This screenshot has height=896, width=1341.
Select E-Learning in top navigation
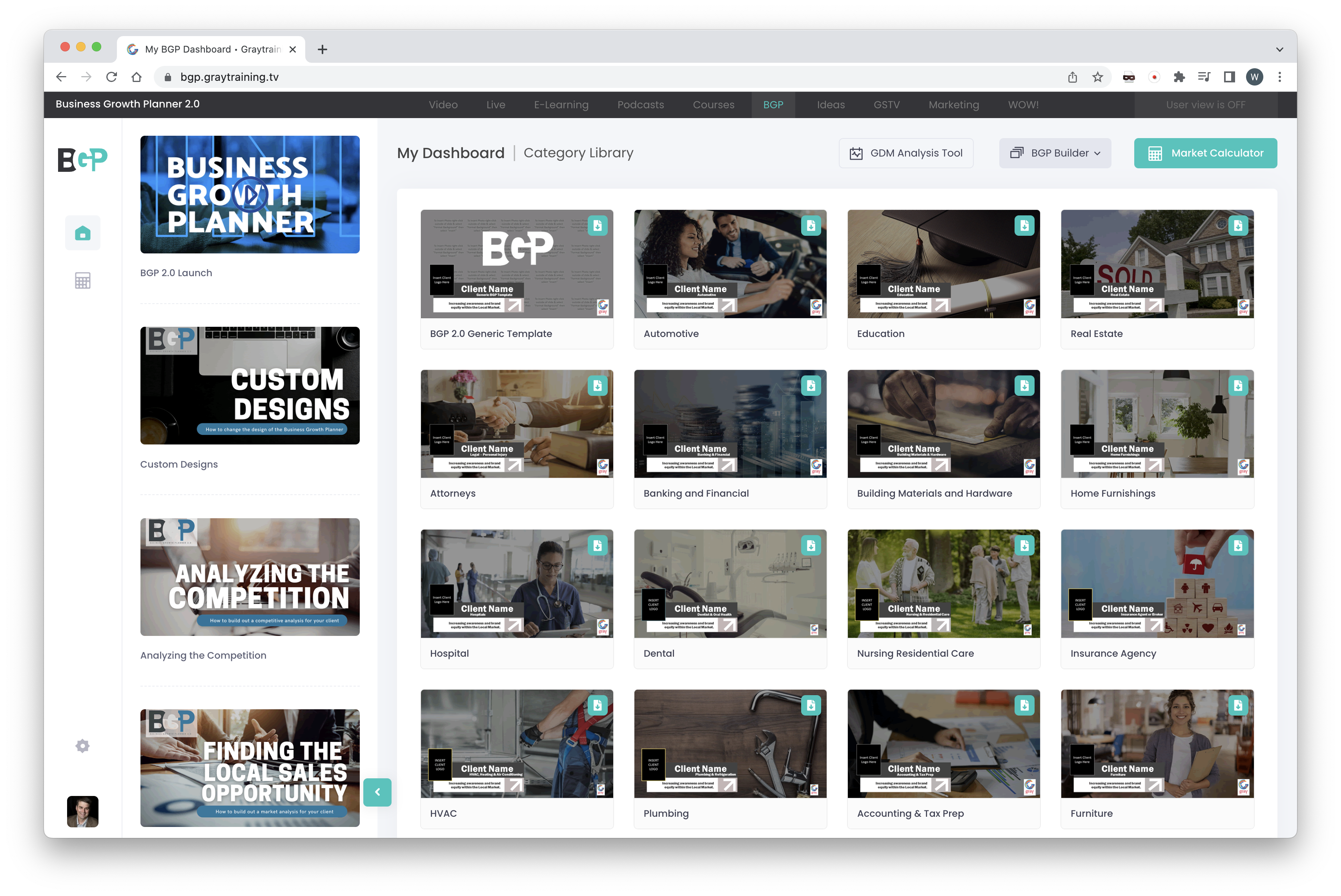point(561,105)
